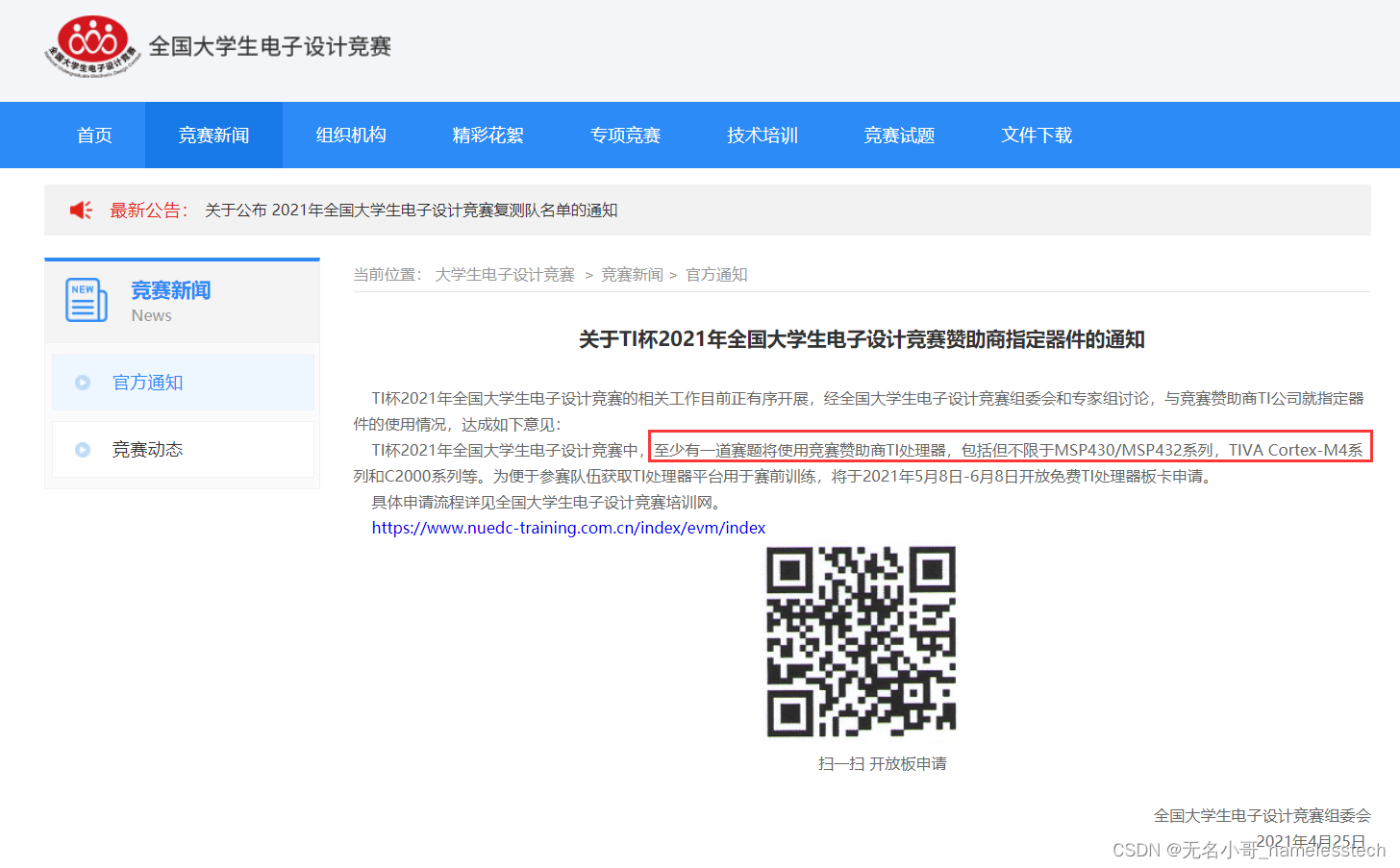Image resolution: width=1400 pixels, height=868 pixels.
Task: Open the 文件下载 nav tab
Action: coord(1037,136)
